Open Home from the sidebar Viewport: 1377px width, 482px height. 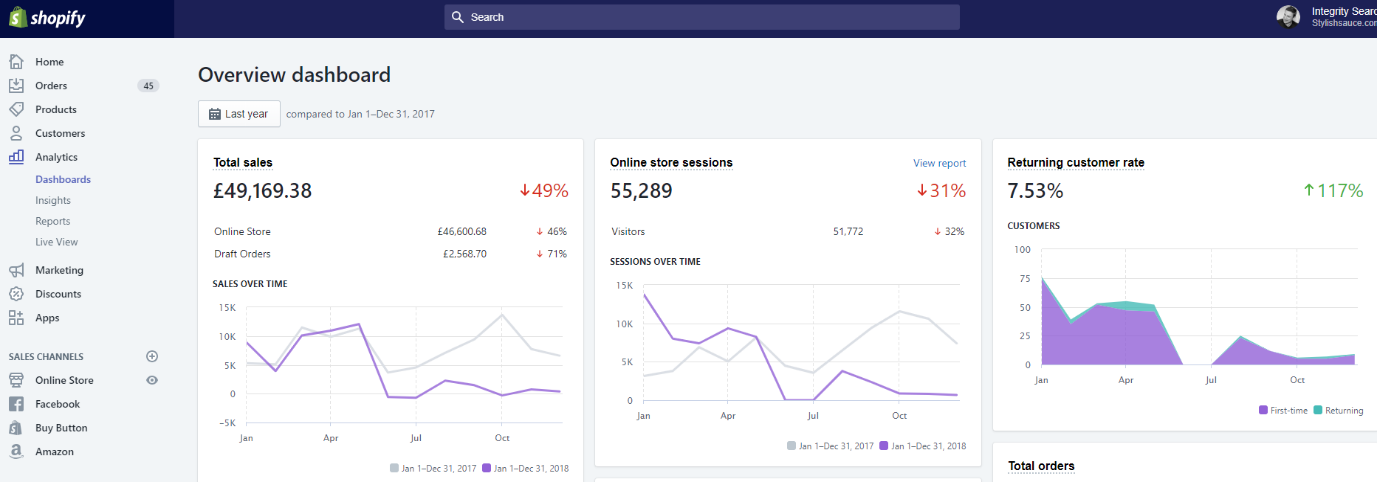pos(49,62)
